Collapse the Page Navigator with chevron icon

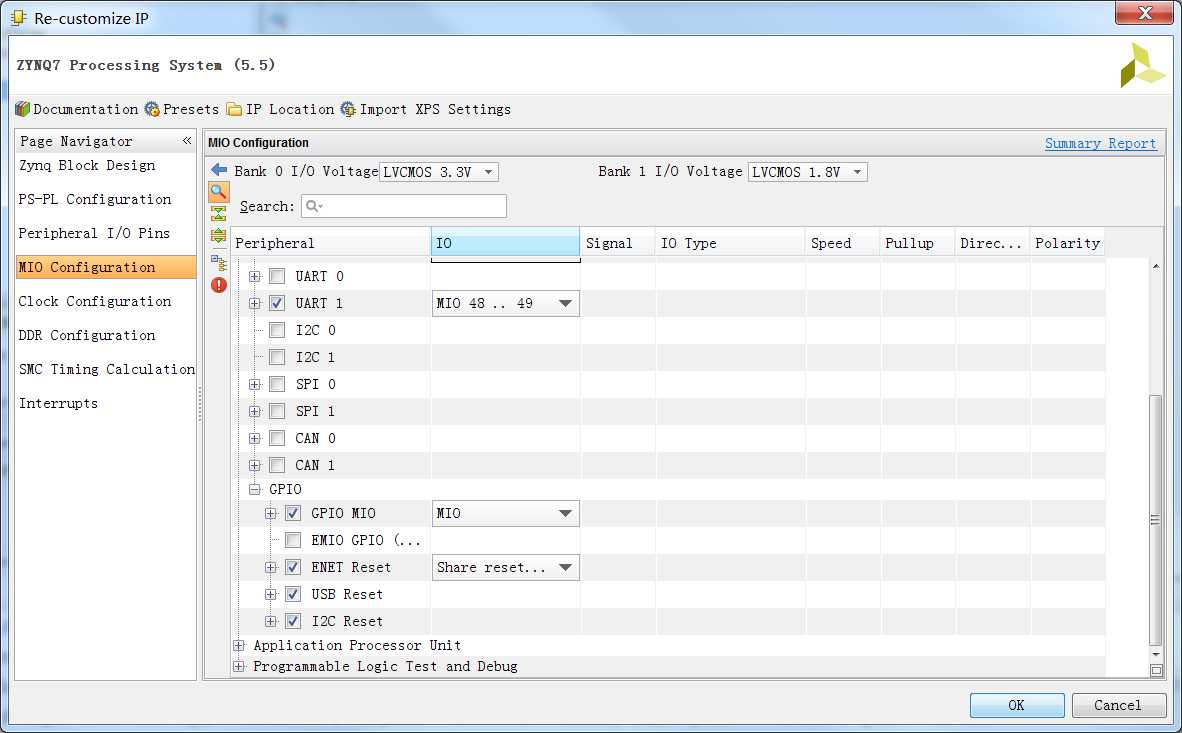(x=187, y=141)
